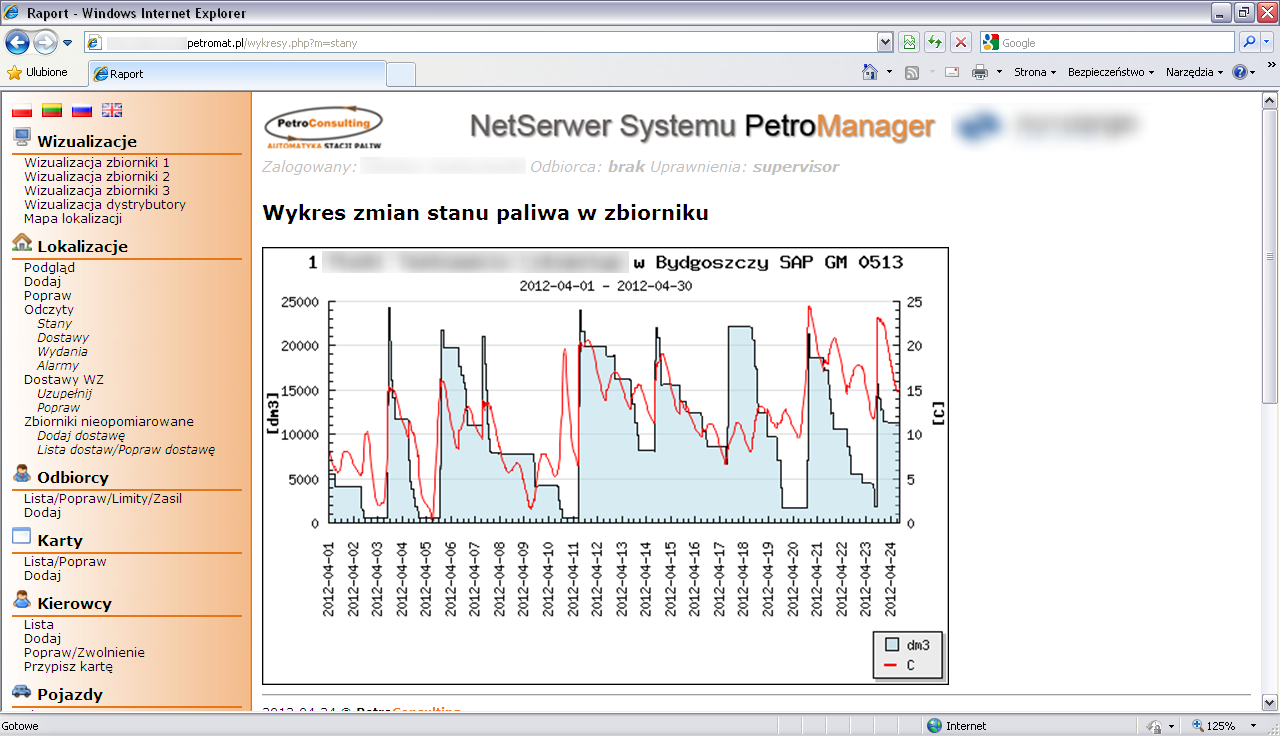The height and width of the screenshot is (736, 1280).
Task: Click the PetroConsulting logo
Action: [x=323, y=127]
